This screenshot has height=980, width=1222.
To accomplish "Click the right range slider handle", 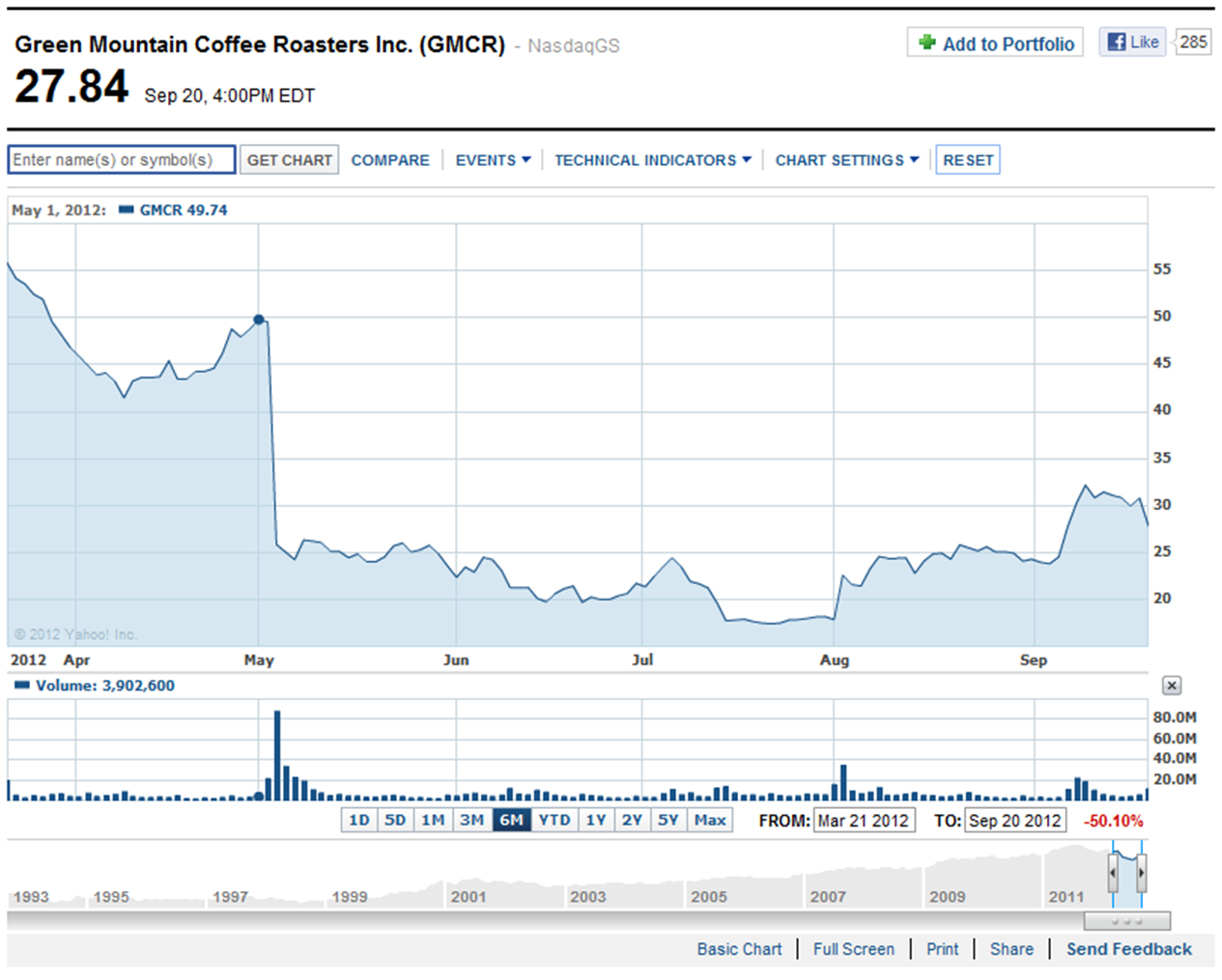I will coord(1142,874).
